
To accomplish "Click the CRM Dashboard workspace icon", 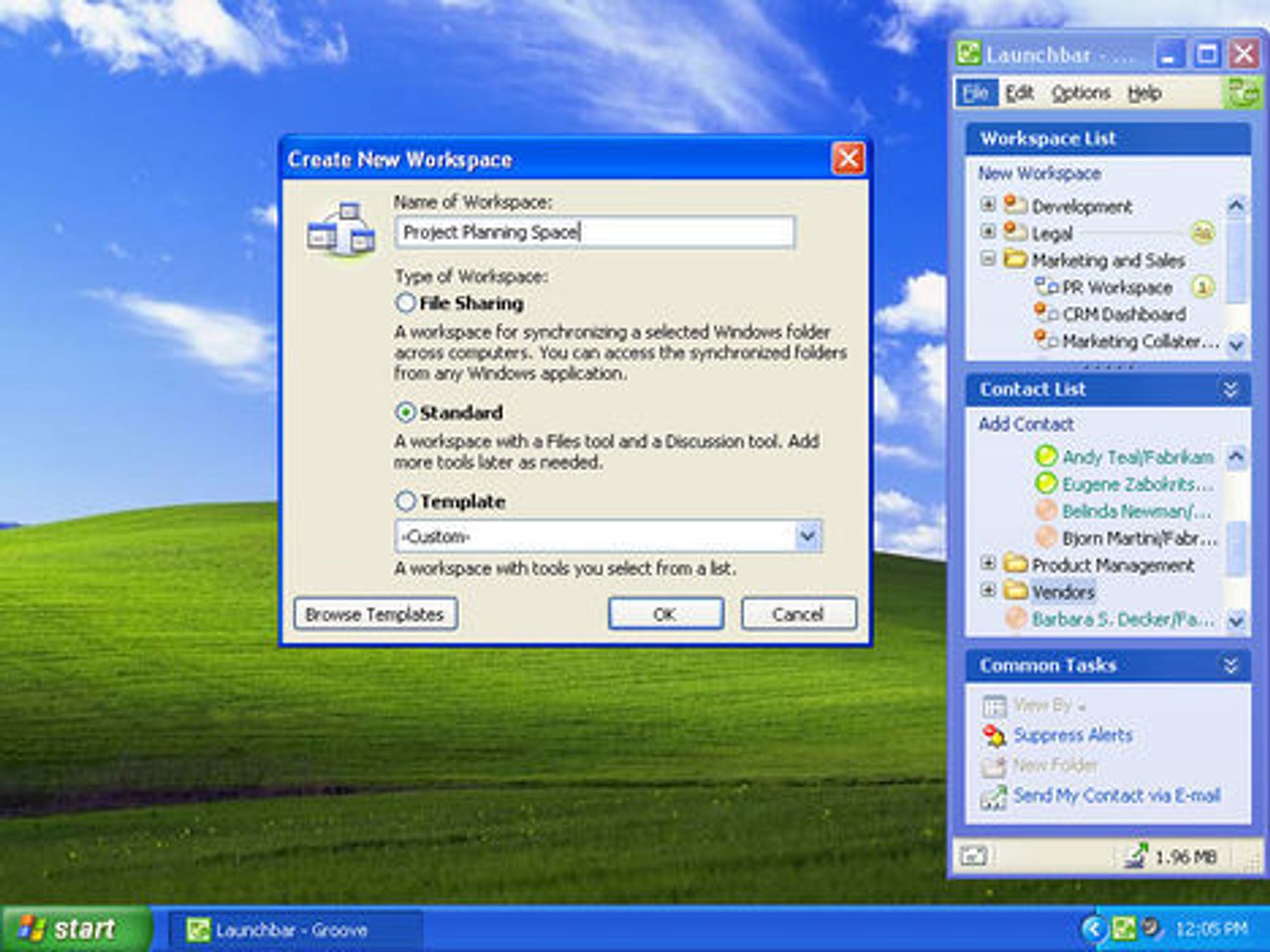I will 1046,313.
